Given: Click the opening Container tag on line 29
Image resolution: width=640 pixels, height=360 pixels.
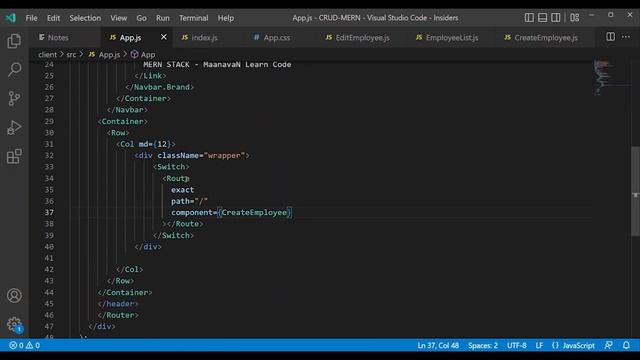Looking at the screenshot, I should pos(122,121).
